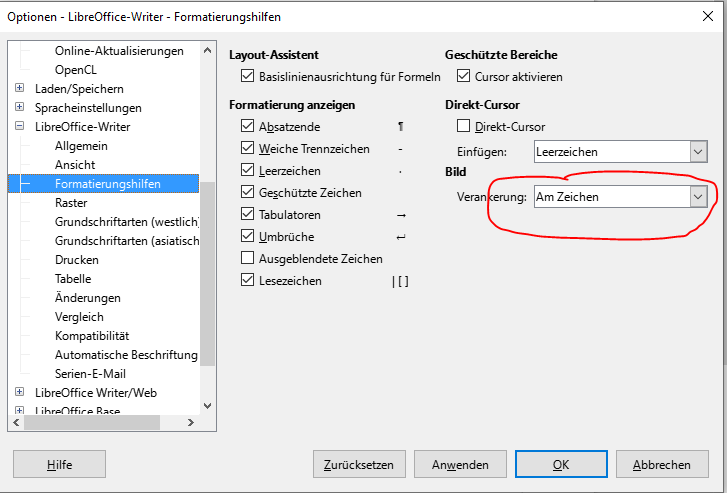Select OpenCL in the options tree
Image resolution: width=727 pixels, height=493 pixels.
(x=76, y=70)
